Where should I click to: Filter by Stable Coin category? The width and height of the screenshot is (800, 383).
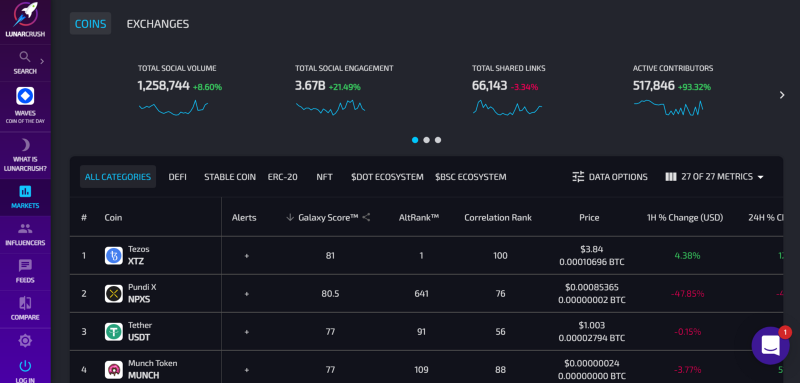[230, 177]
